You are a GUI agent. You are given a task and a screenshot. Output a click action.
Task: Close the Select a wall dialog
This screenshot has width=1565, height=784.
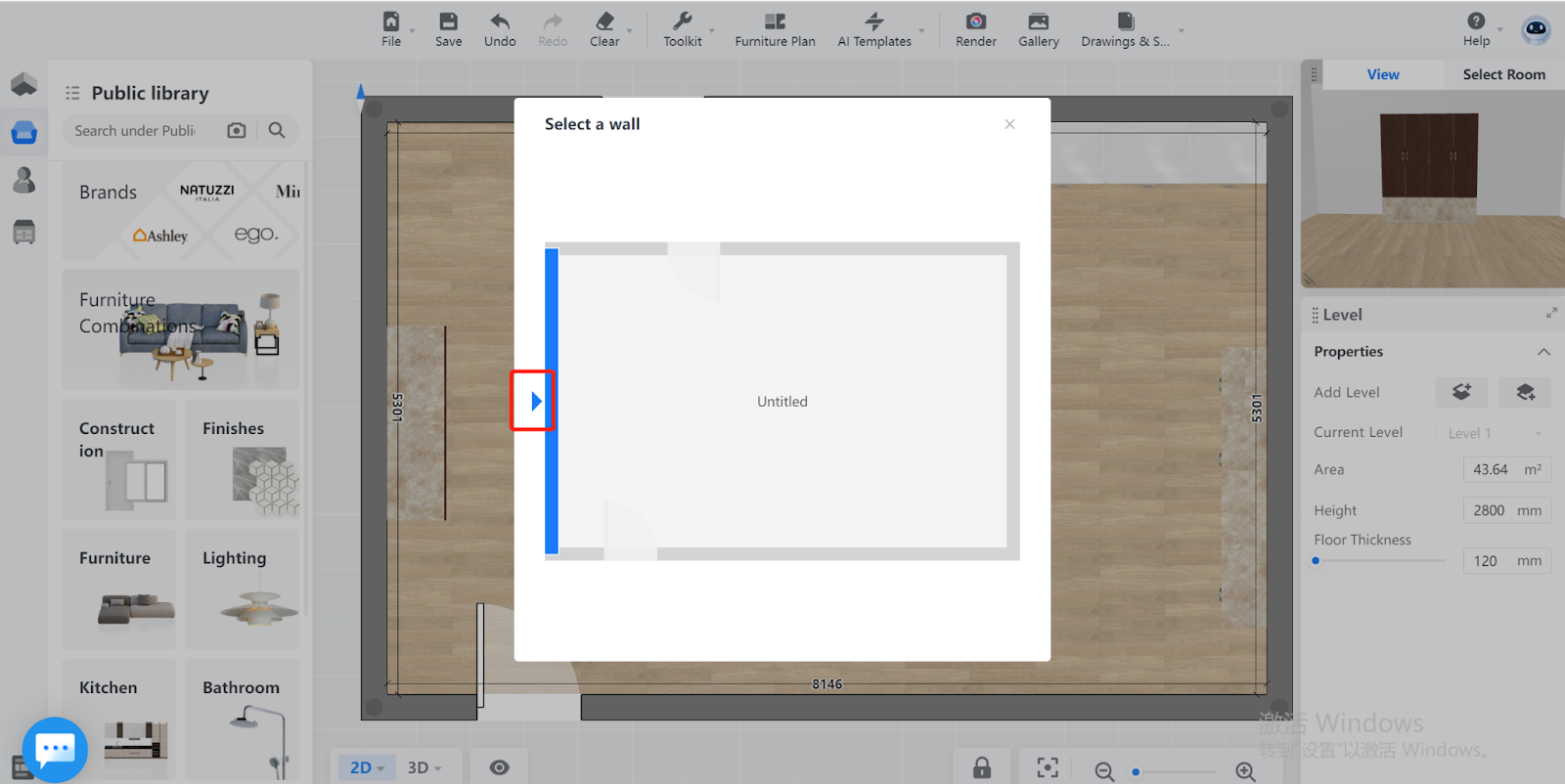click(x=1009, y=124)
